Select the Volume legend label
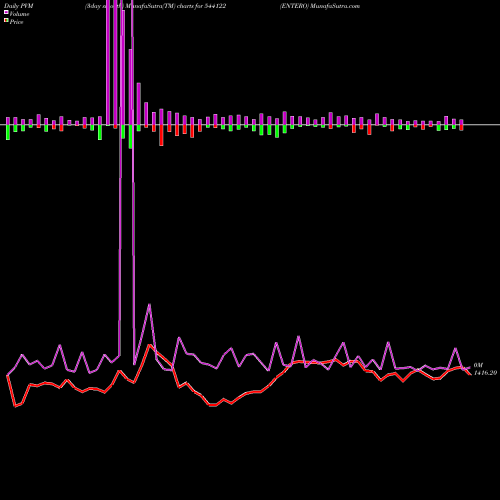500x500 pixels. 19,14
